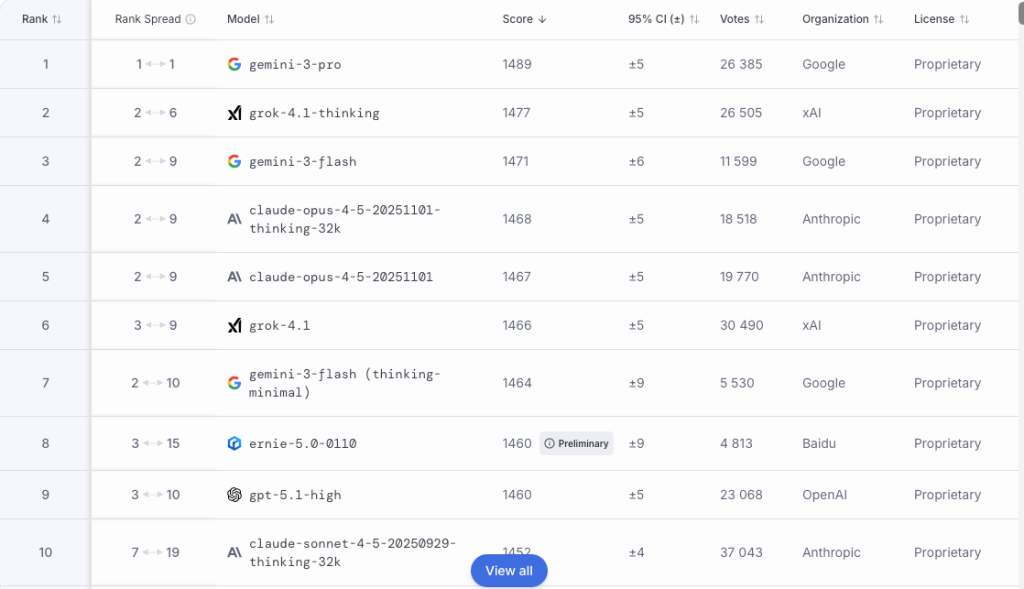1024x589 pixels.
Task: Click the gpt-5.1-high model name
Action: 295,495
